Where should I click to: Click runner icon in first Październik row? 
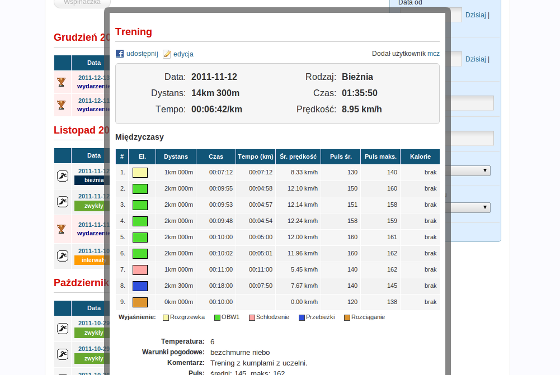pyautogui.click(x=62, y=328)
